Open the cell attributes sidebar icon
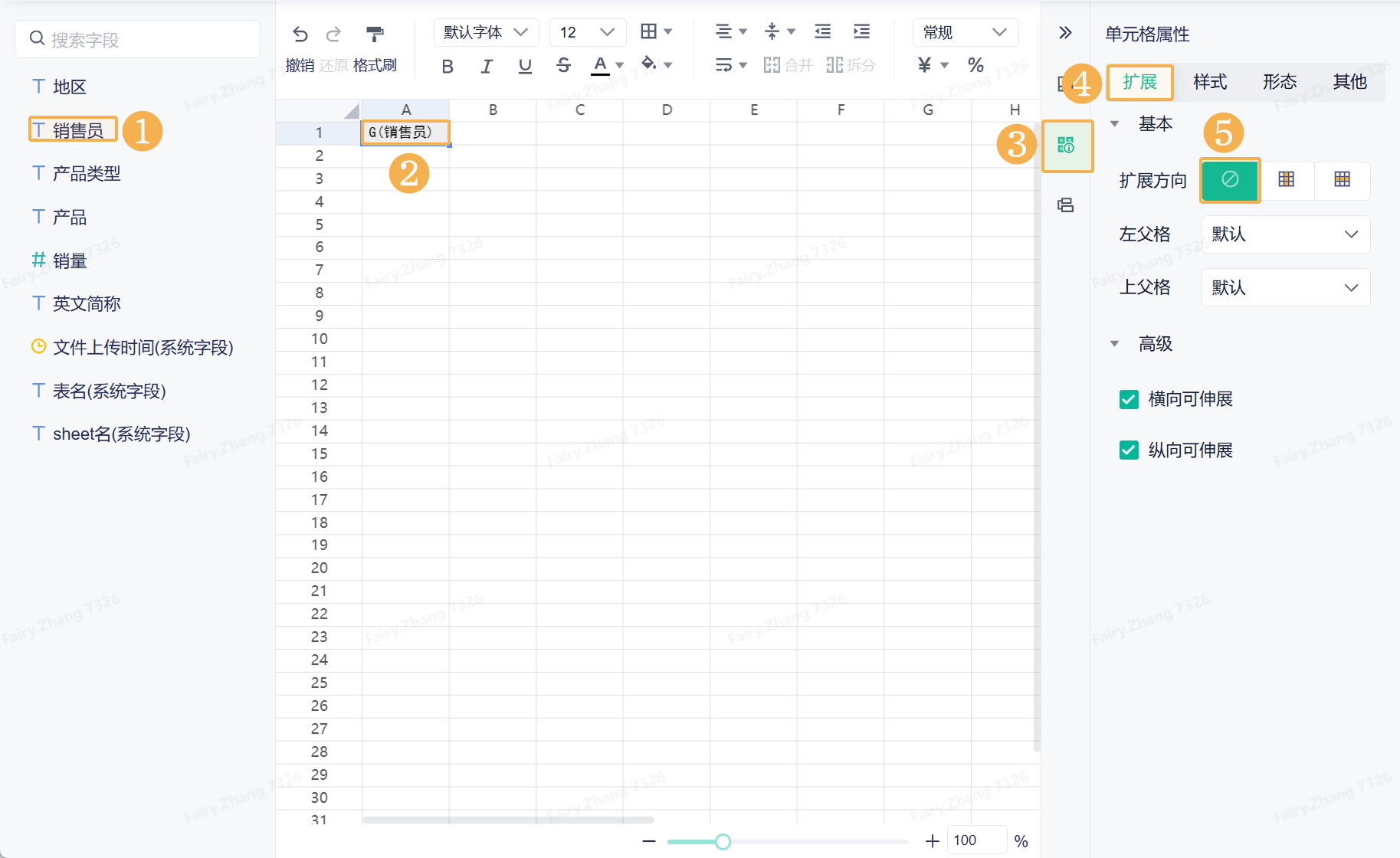1400x858 pixels. (x=1066, y=145)
